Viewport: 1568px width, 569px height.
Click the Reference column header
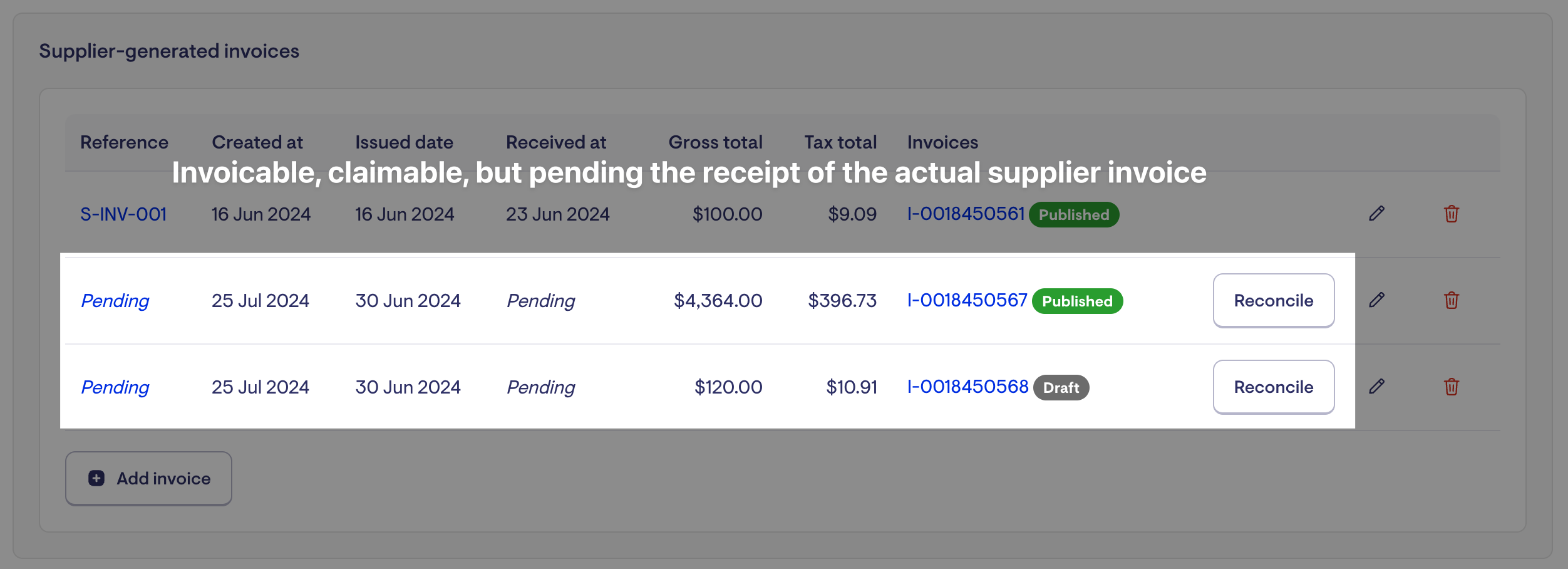(124, 142)
